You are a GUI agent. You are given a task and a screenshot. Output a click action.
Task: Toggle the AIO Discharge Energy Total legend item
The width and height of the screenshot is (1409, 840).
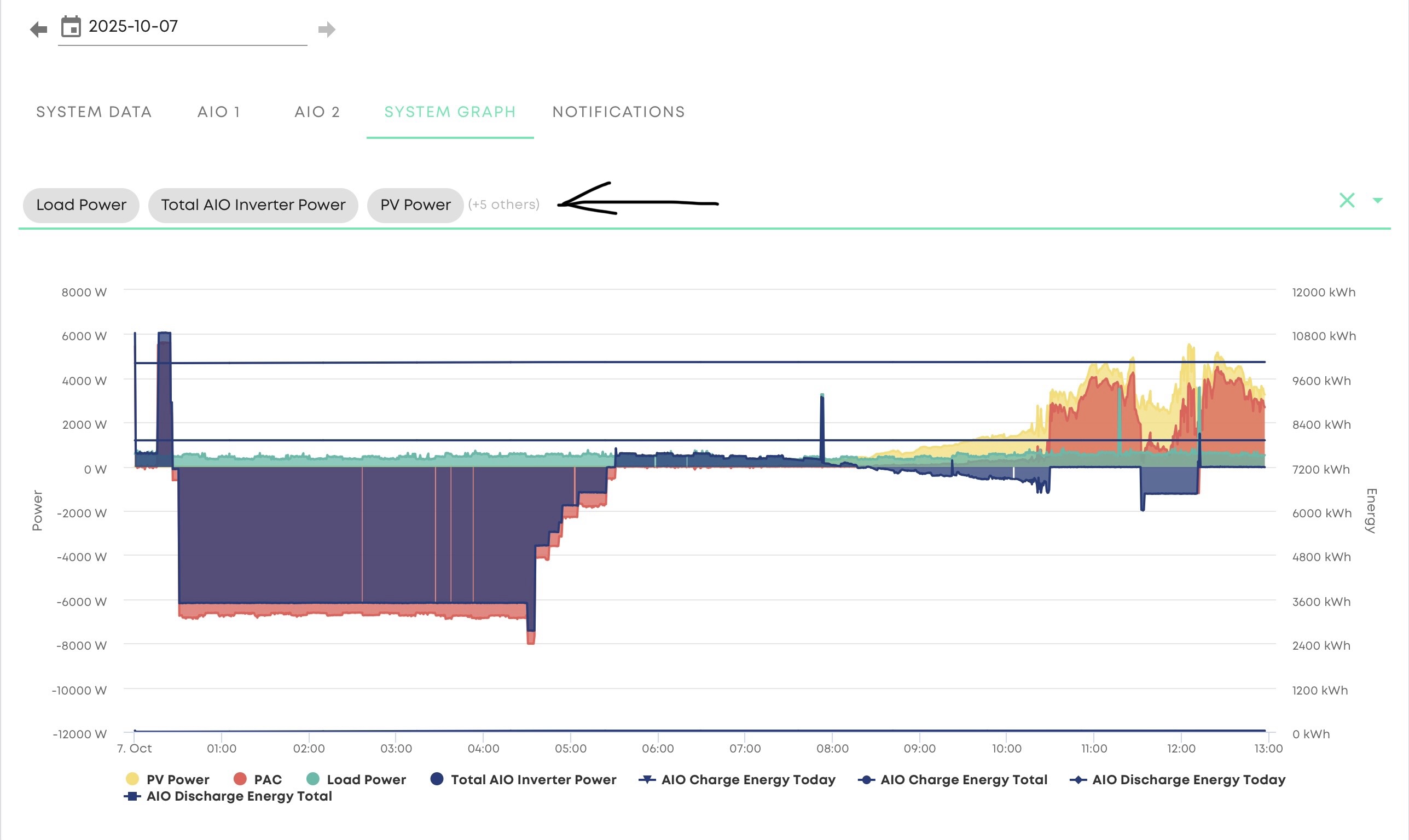[x=239, y=796]
